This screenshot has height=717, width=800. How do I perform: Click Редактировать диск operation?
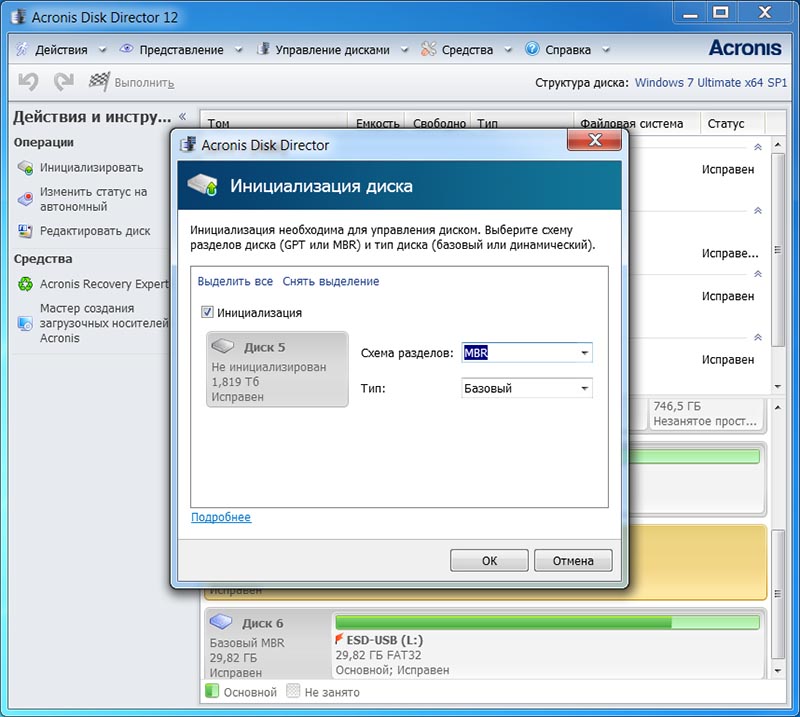click(95, 231)
